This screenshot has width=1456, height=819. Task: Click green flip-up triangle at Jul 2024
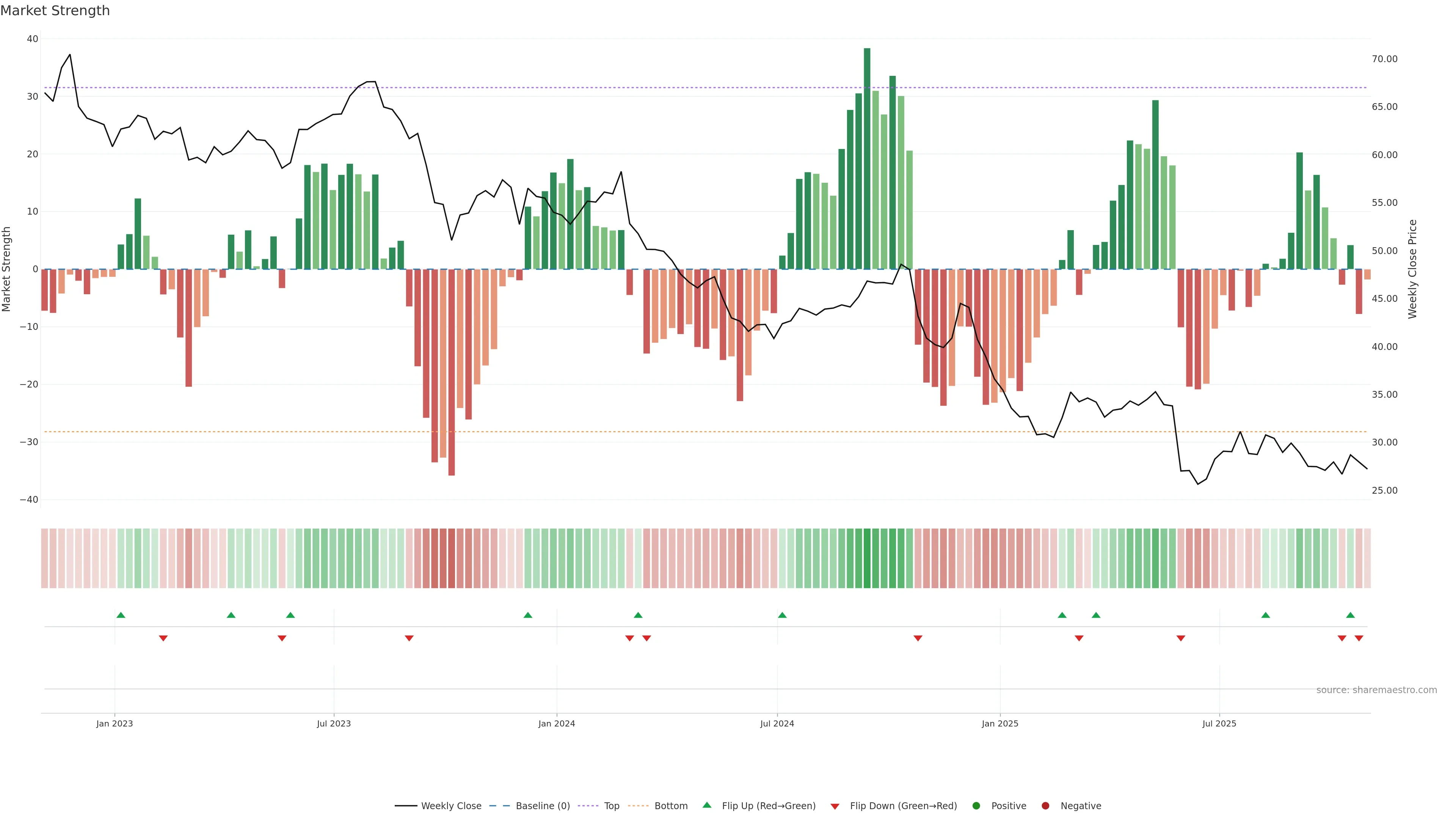click(782, 615)
